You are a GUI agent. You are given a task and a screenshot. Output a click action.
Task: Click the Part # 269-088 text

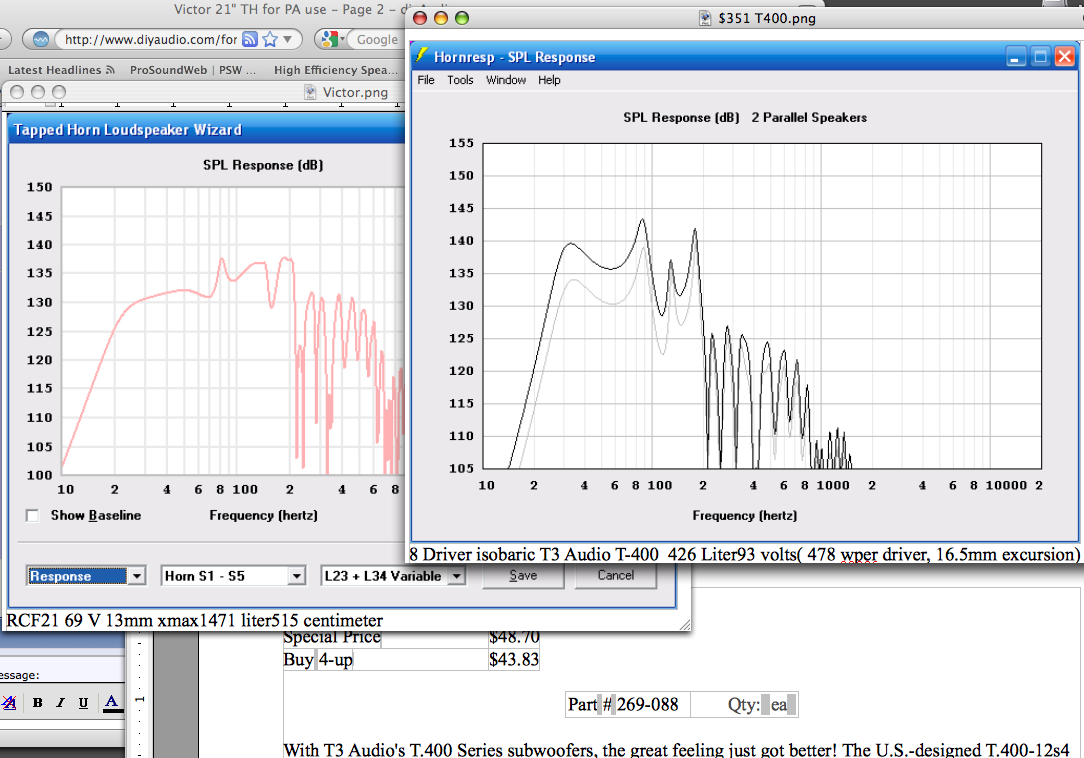point(623,705)
